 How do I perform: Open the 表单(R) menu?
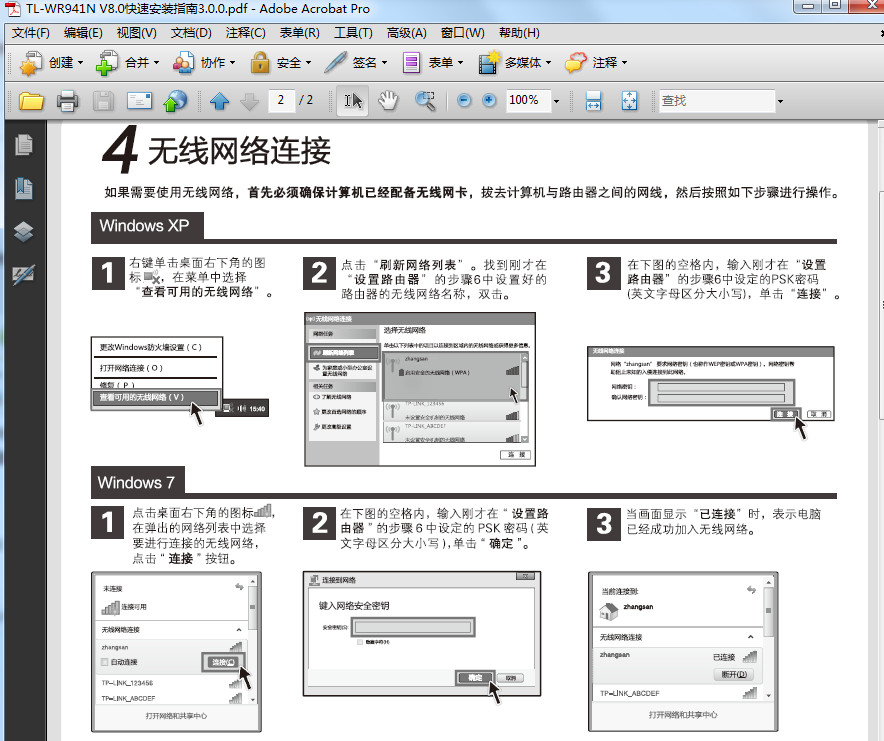pos(299,33)
